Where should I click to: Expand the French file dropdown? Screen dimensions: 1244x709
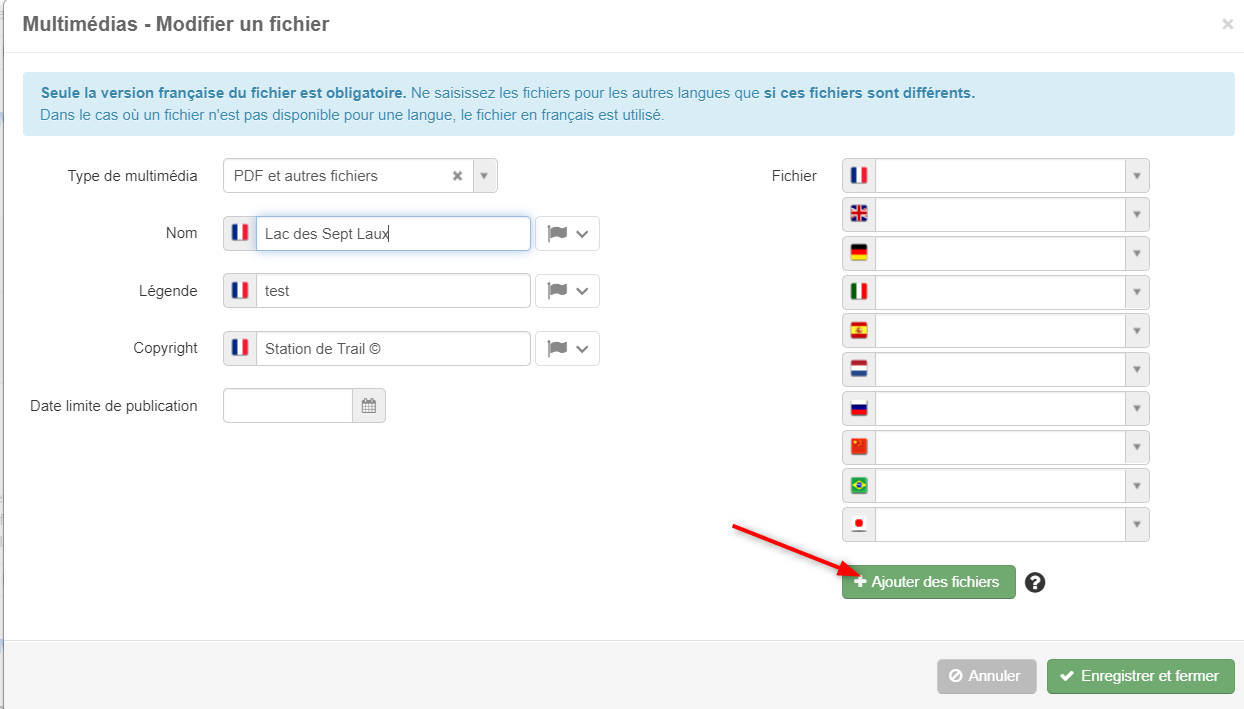[1137, 176]
